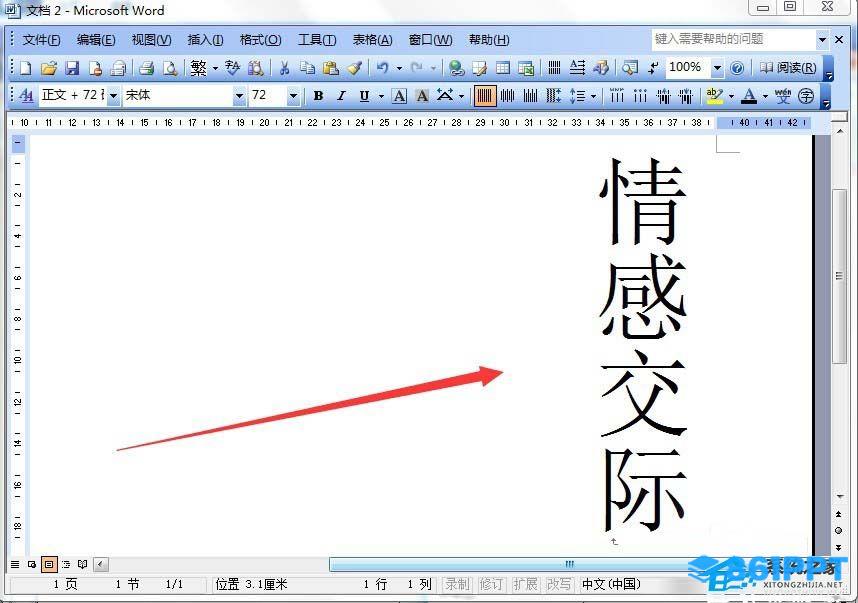This screenshot has width=858, height=603.
Task: Open undo history dropdown arrow
Action: pos(399,69)
